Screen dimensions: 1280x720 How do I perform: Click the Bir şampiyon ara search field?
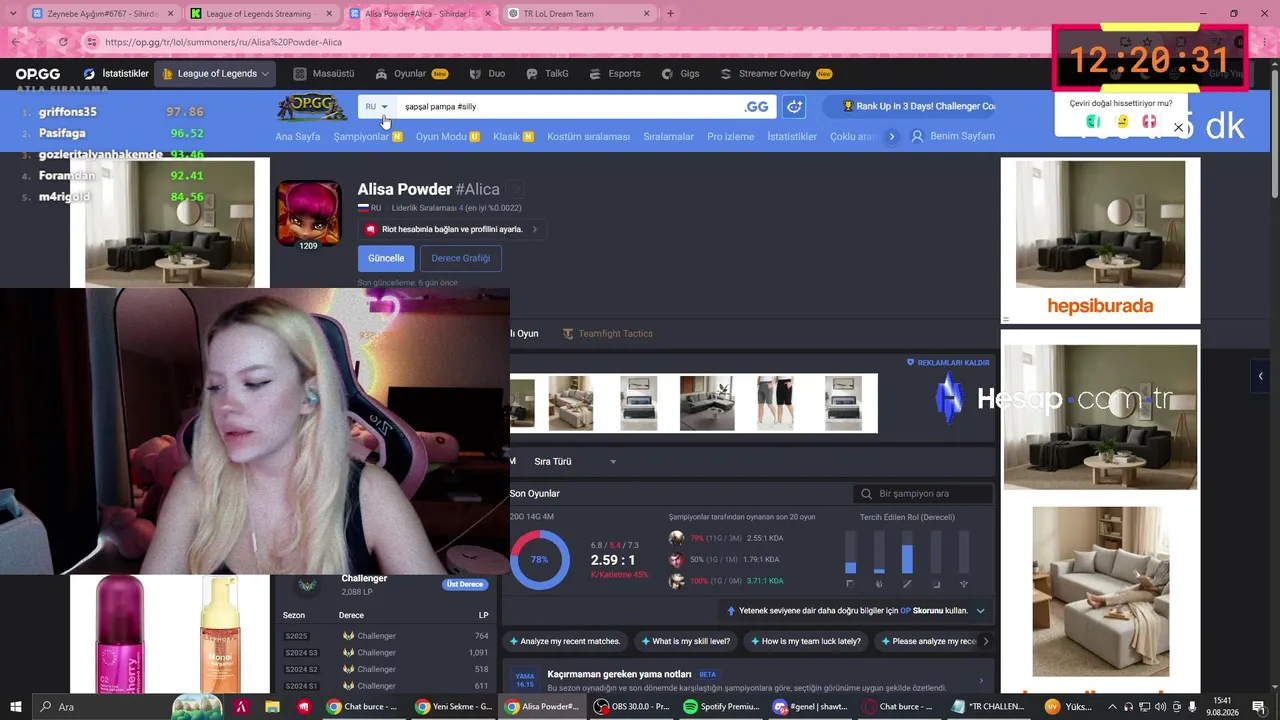pyautogui.click(x=924, y=494)
